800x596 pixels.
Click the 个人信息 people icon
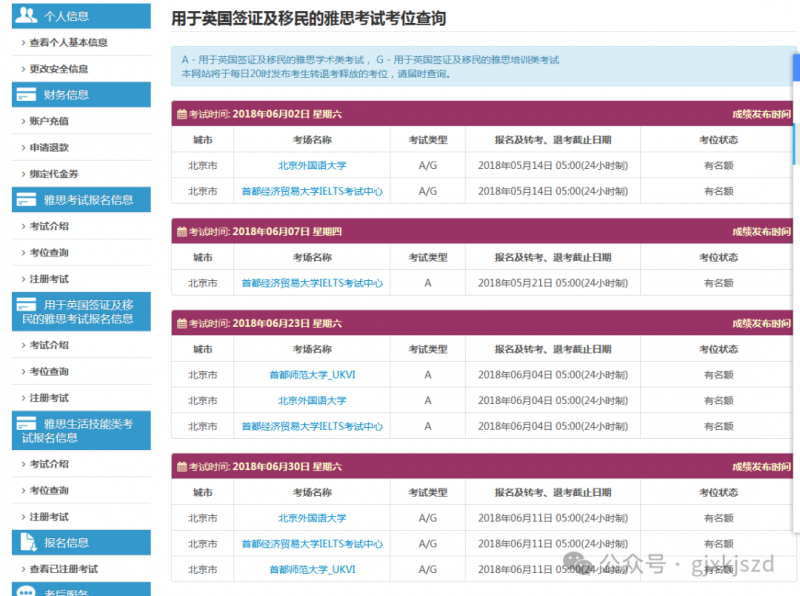(x=26, y=15)
